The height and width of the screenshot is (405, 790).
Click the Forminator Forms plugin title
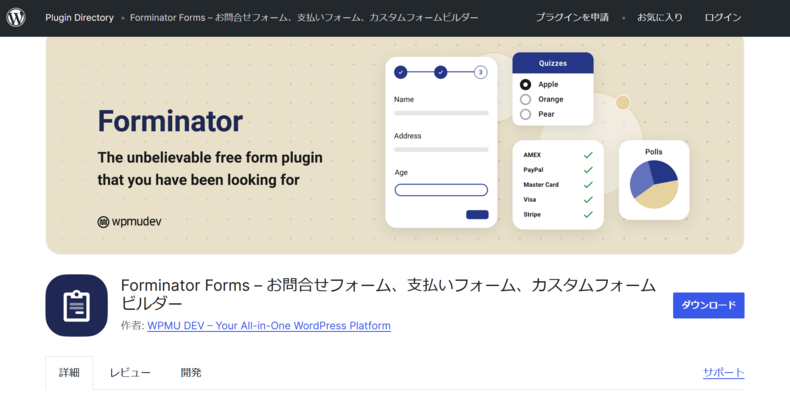pyautogui.click(x=388, y=294)
